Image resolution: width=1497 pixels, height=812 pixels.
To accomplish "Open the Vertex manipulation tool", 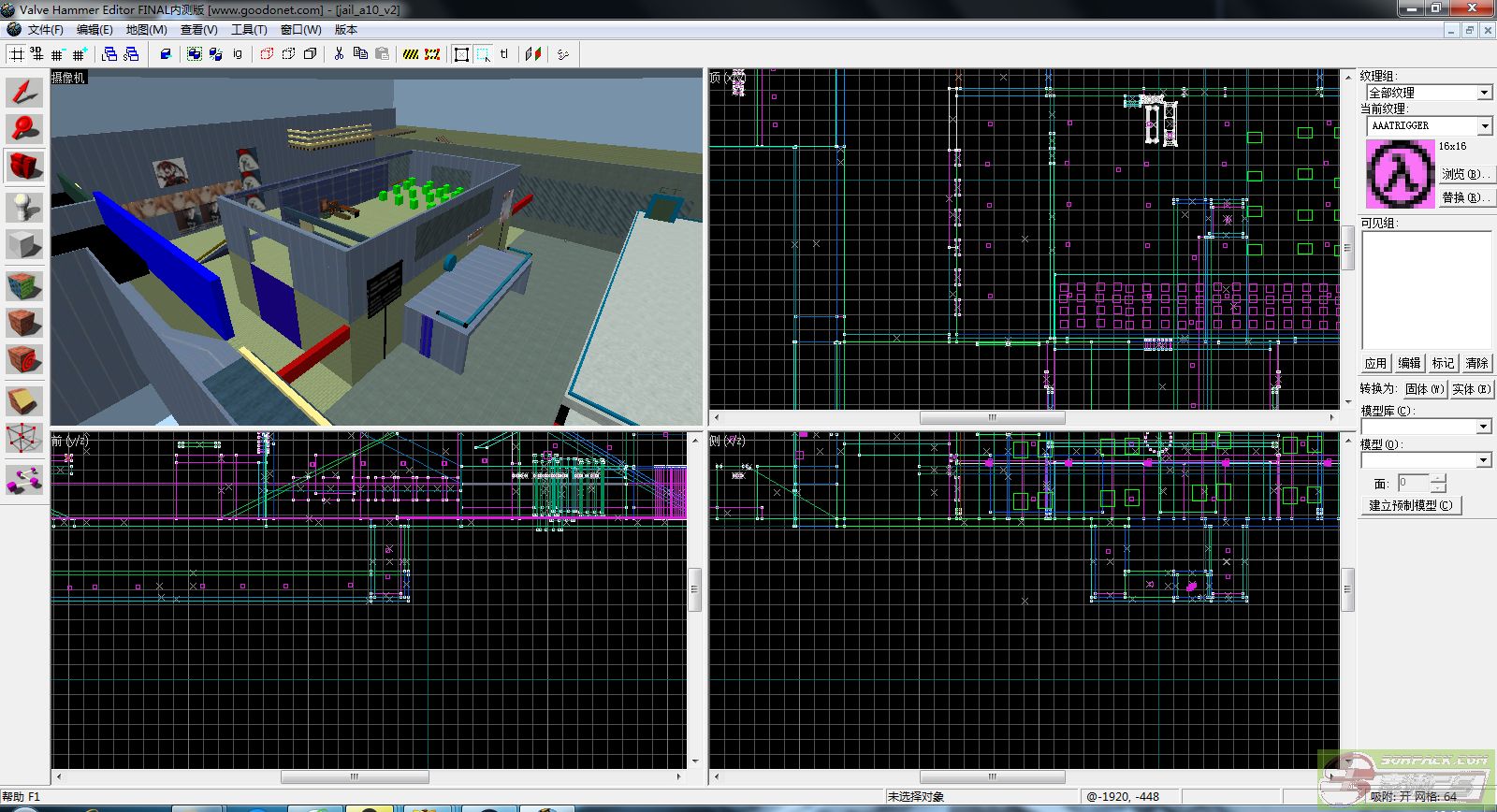I will (x=24, y=437).
